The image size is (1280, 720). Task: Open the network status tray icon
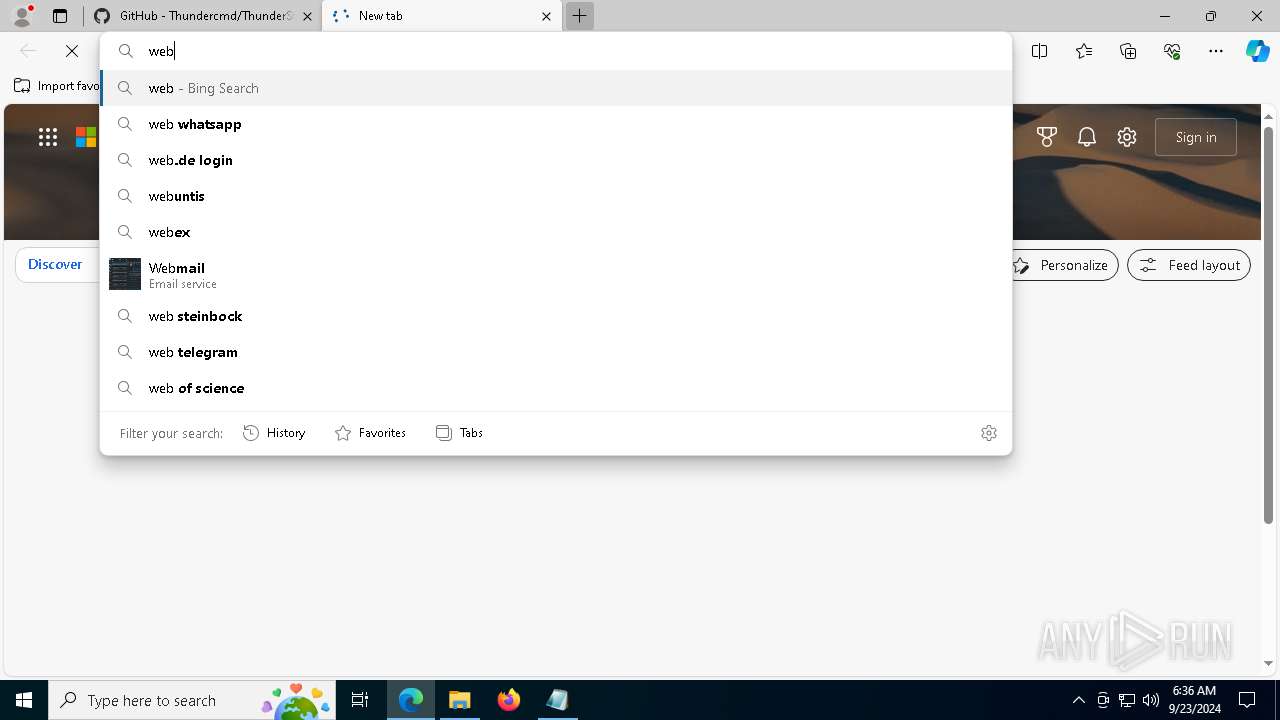[1127, 700]
